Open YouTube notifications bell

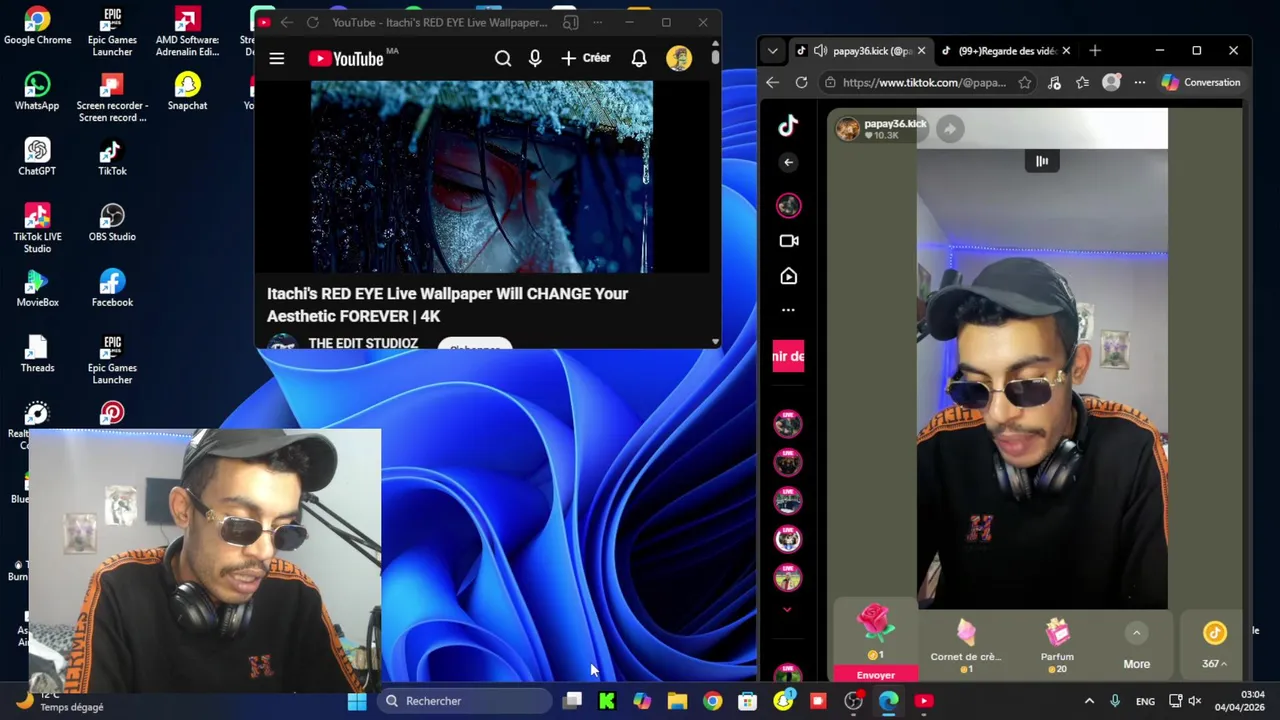(639, 59)
